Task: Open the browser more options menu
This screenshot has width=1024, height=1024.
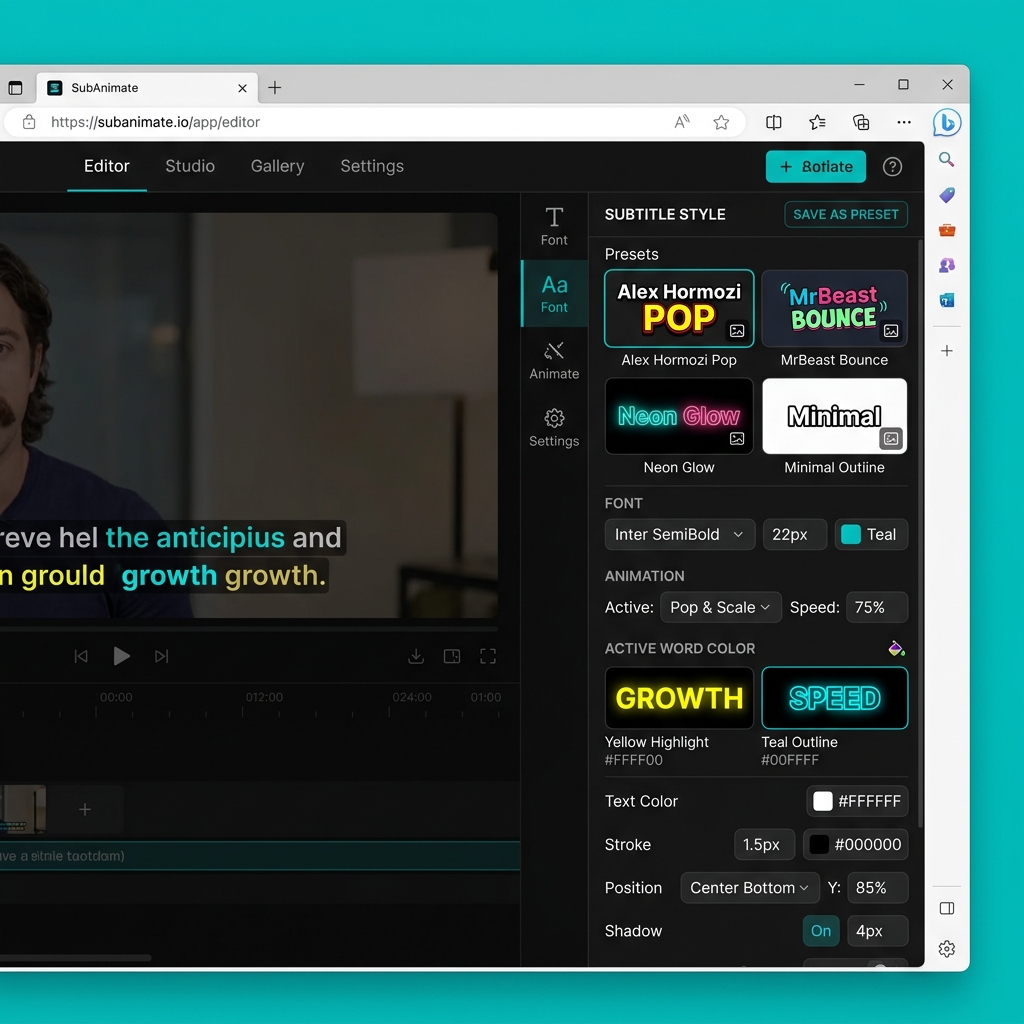Action: coord(904,122)
